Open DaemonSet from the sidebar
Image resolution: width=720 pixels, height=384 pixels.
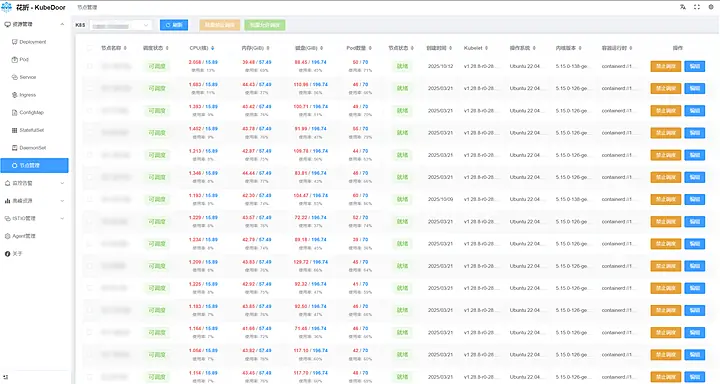tap(33, 148)
